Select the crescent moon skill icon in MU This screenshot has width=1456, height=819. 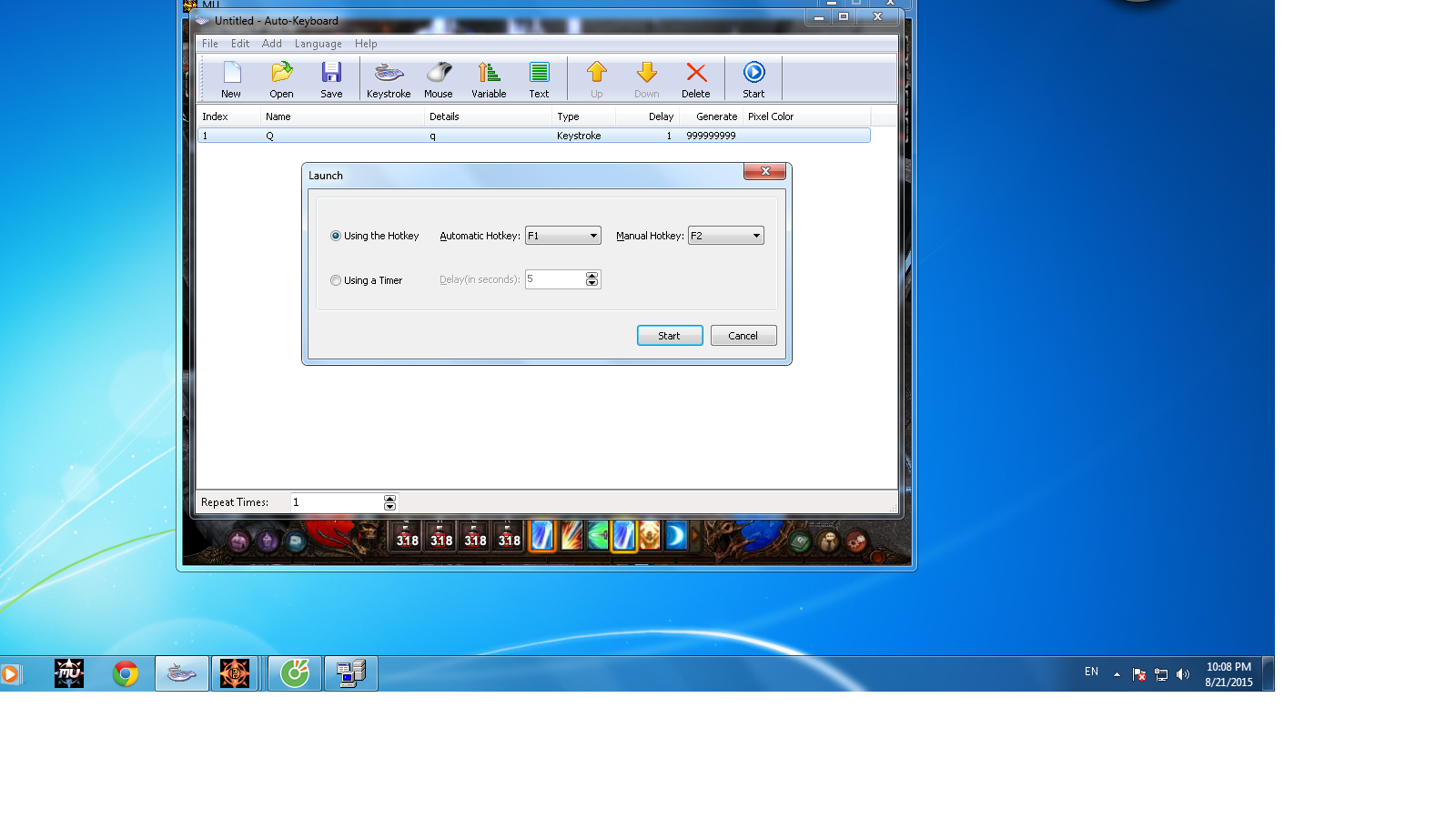coord(676,536)
